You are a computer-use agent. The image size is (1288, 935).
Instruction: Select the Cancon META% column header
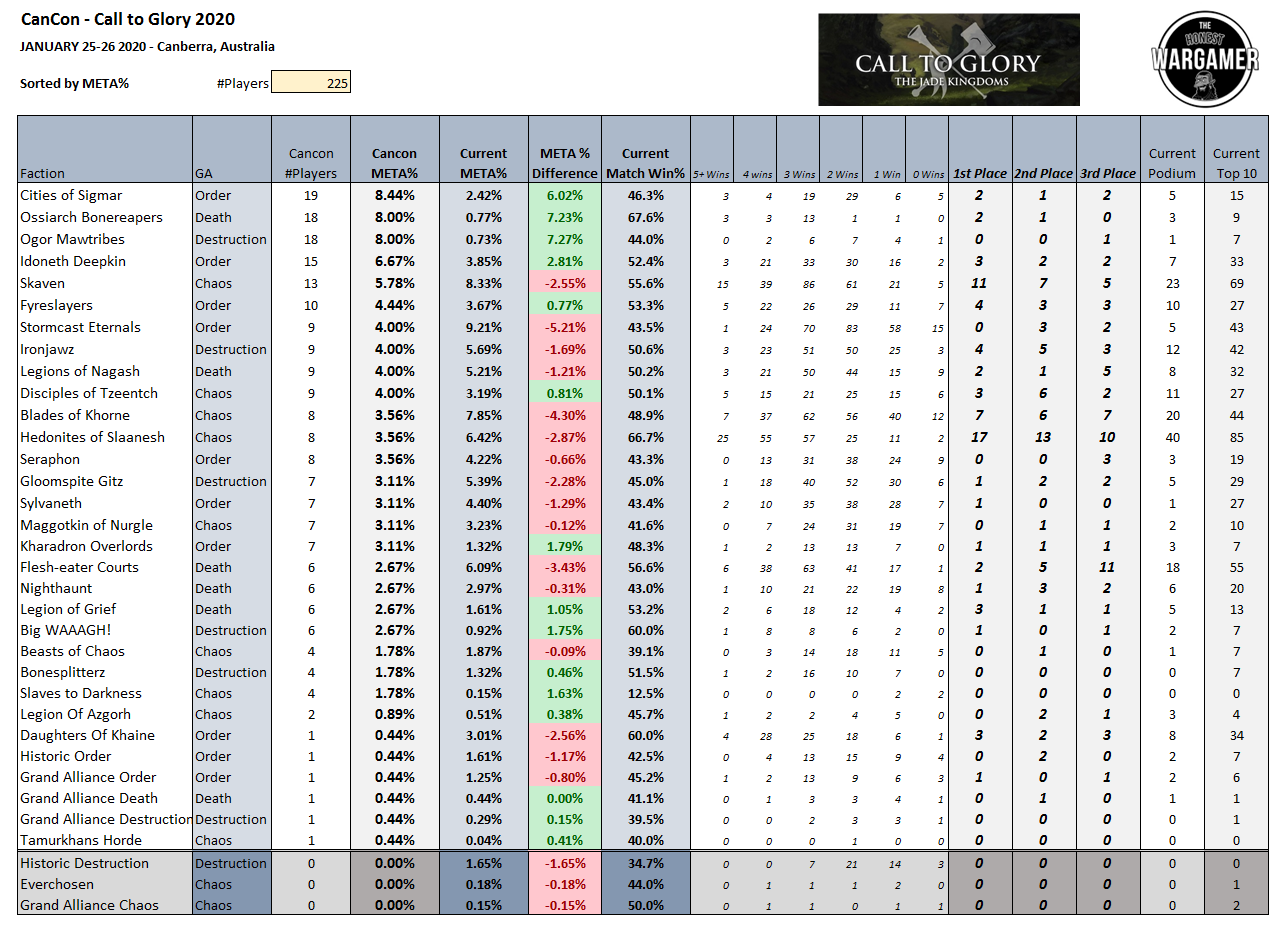(394, 163)
